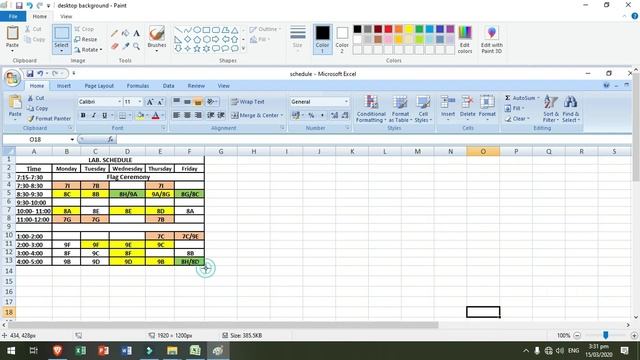Open the Windows Start menu
Viewport: 640px width, 360px height.
coord(11,351)
